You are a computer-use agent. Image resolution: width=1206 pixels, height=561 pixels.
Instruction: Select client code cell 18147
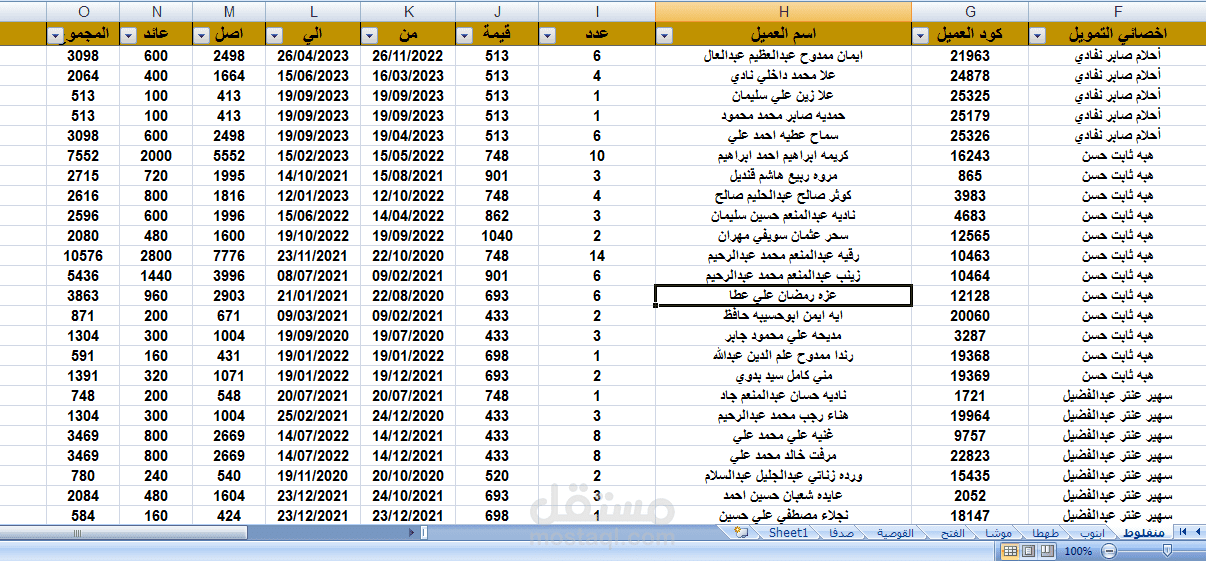coord(970,515)
